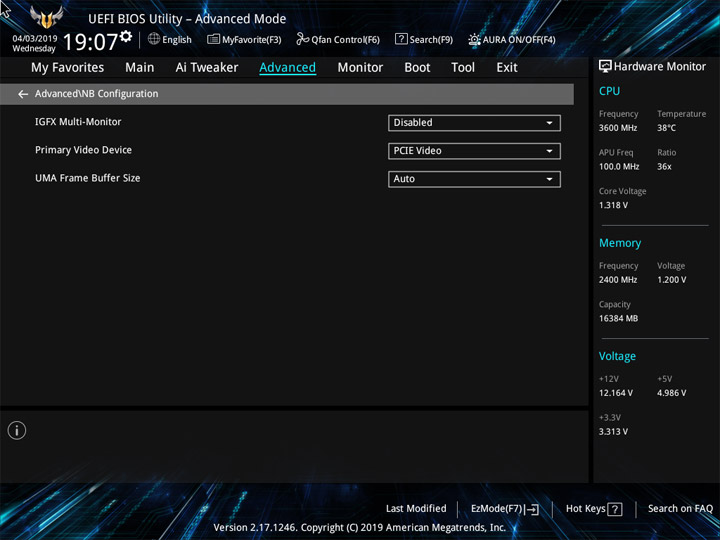The image size is (720, 540).
Task: Change language via English label
Action: tap(177, 39)
